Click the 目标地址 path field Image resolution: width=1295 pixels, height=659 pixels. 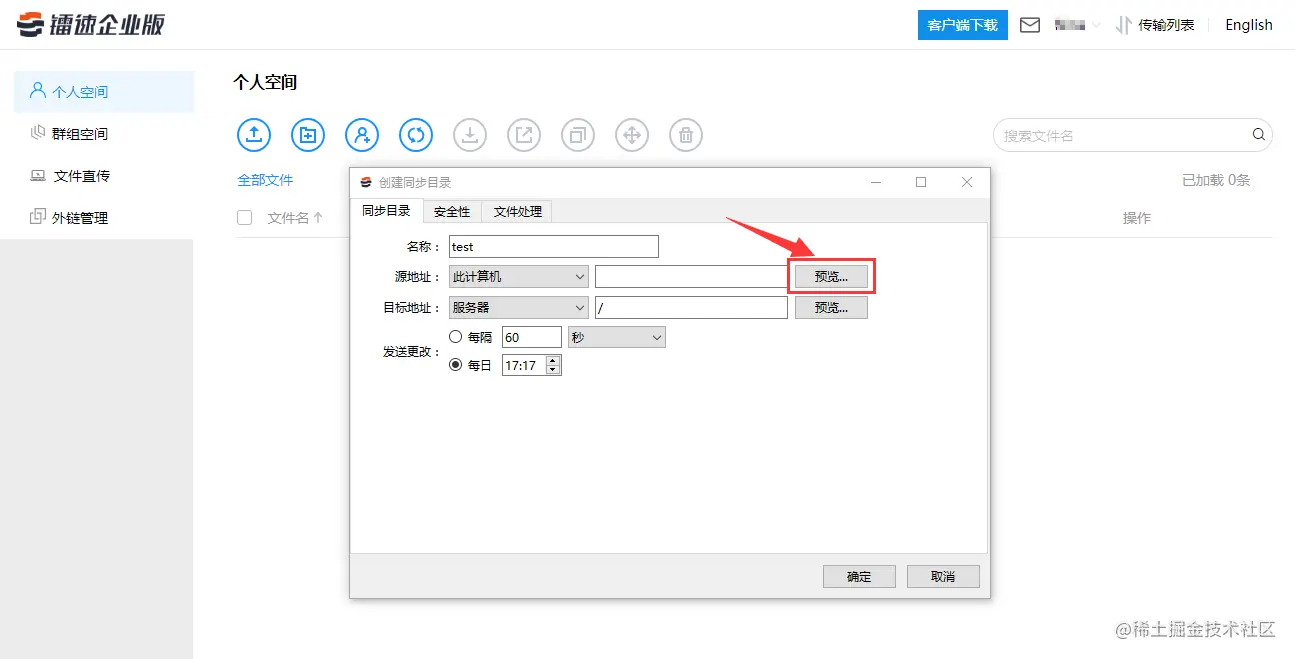pos(691,308)
